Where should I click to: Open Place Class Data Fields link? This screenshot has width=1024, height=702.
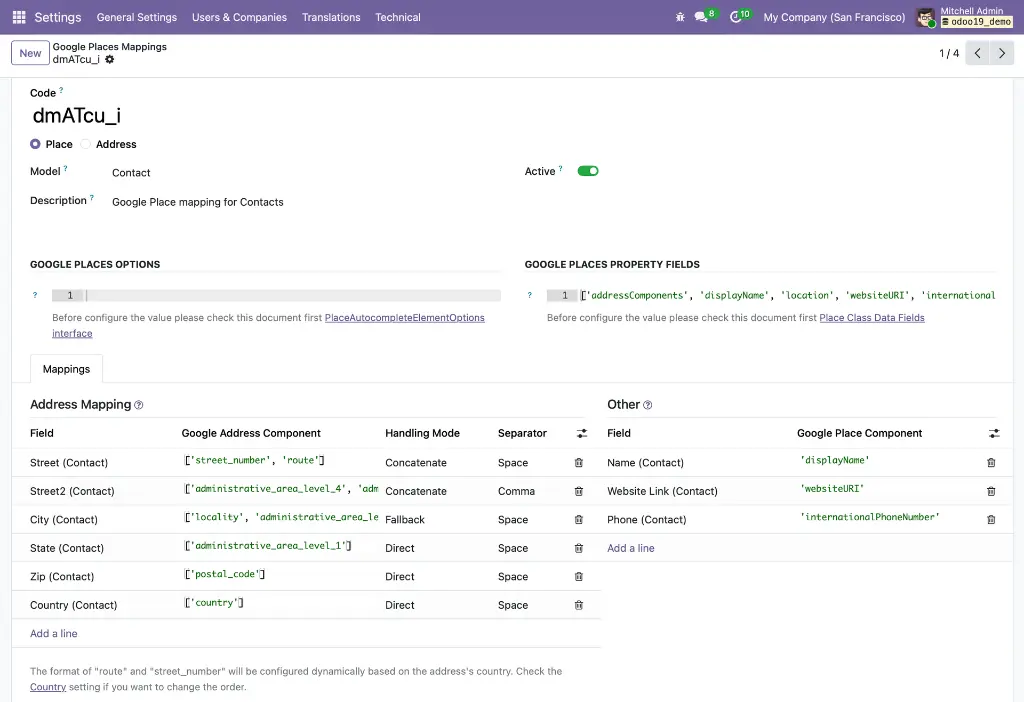(x=872, y=317)
